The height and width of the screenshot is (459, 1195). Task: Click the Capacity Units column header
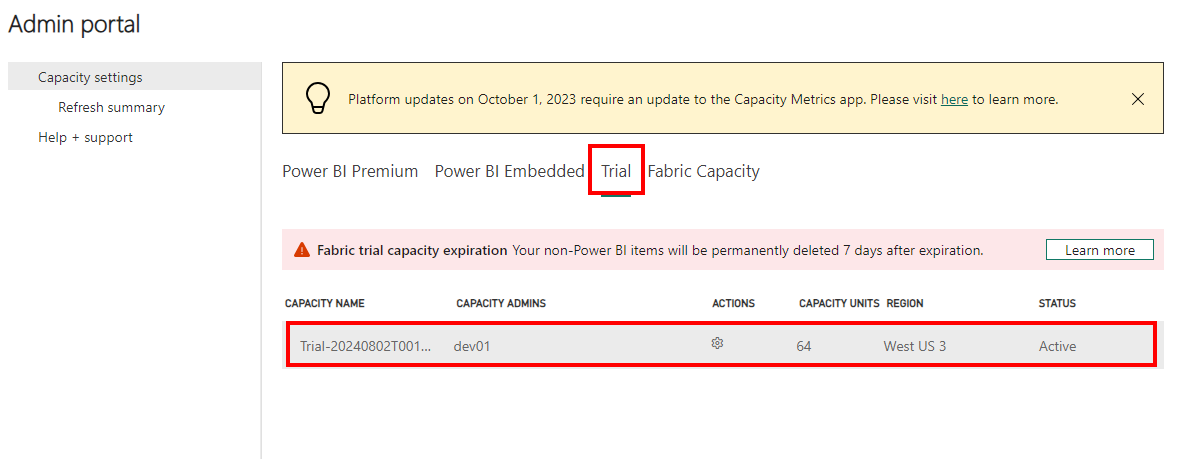click(x=839, y=303)
